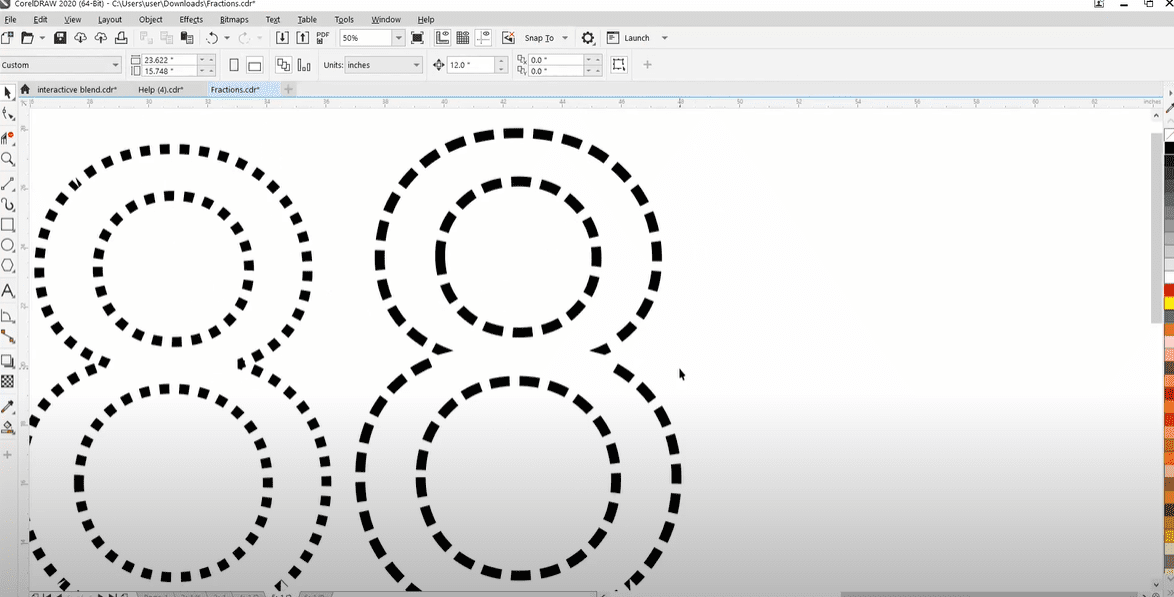Set page orientation to Landscape
This screenshot has width=1174, height=597.
[x=255, y=65]
